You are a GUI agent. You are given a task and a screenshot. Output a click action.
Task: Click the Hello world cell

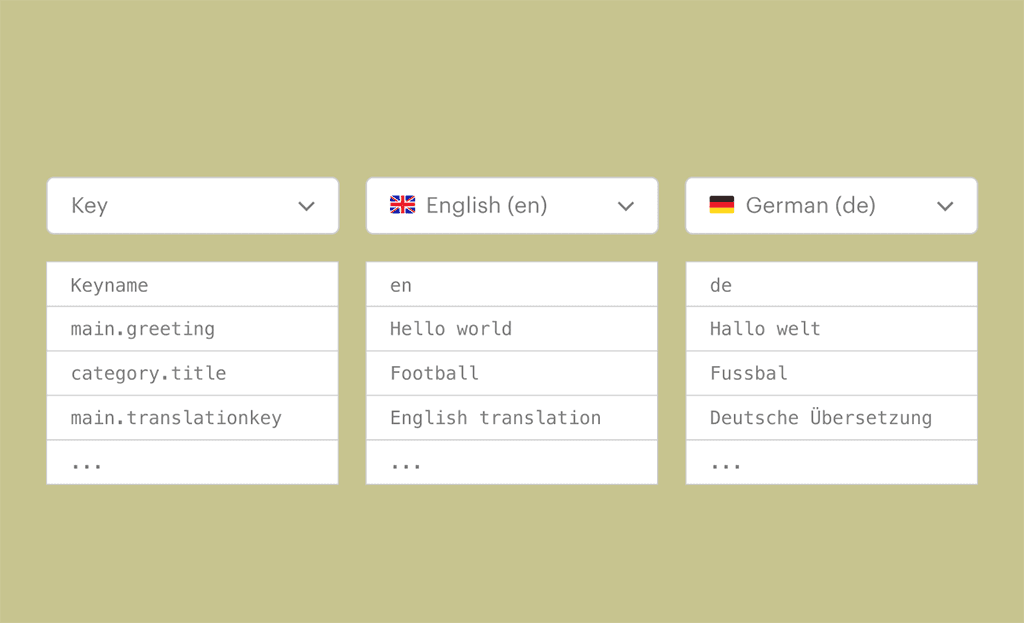point(511,329)
